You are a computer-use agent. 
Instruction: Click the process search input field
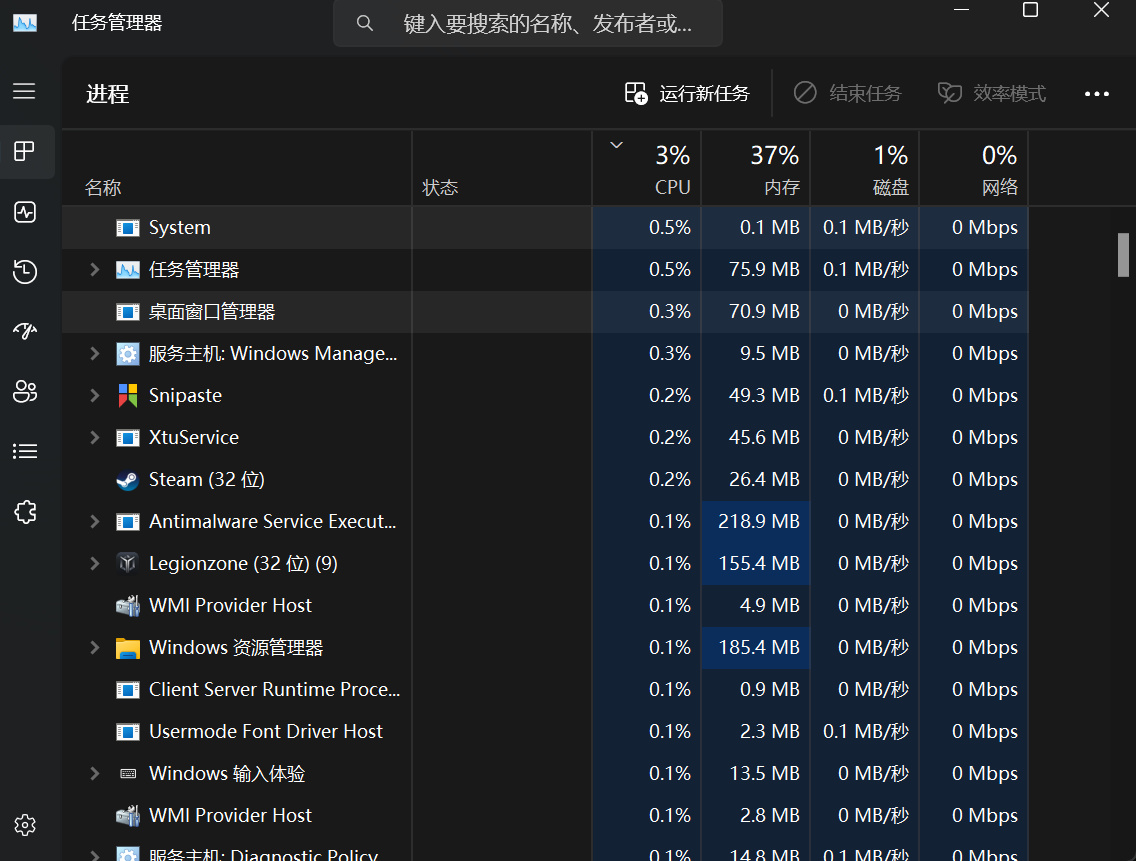pos(527,23)
